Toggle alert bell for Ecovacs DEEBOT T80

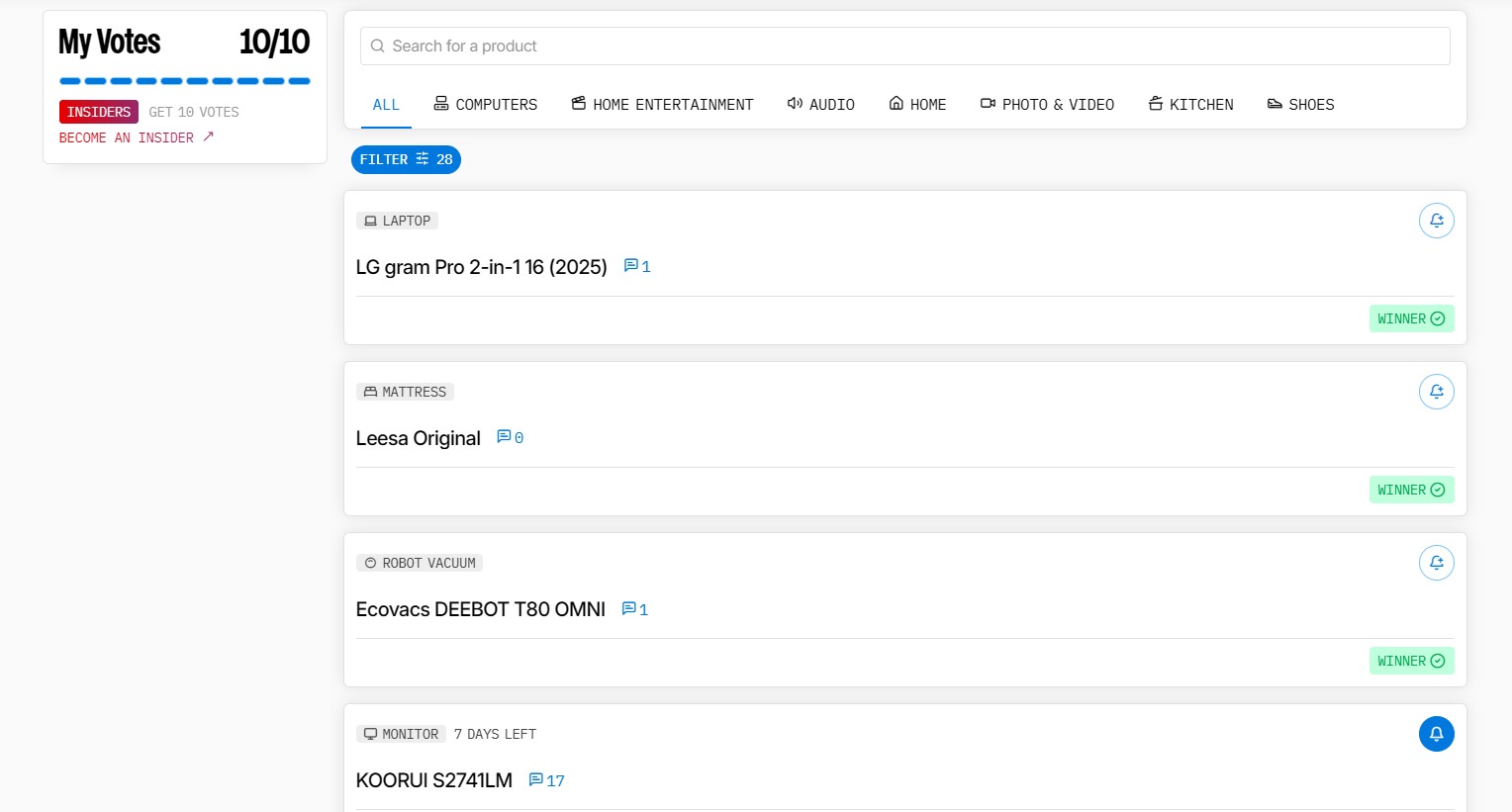[1436, 563]
